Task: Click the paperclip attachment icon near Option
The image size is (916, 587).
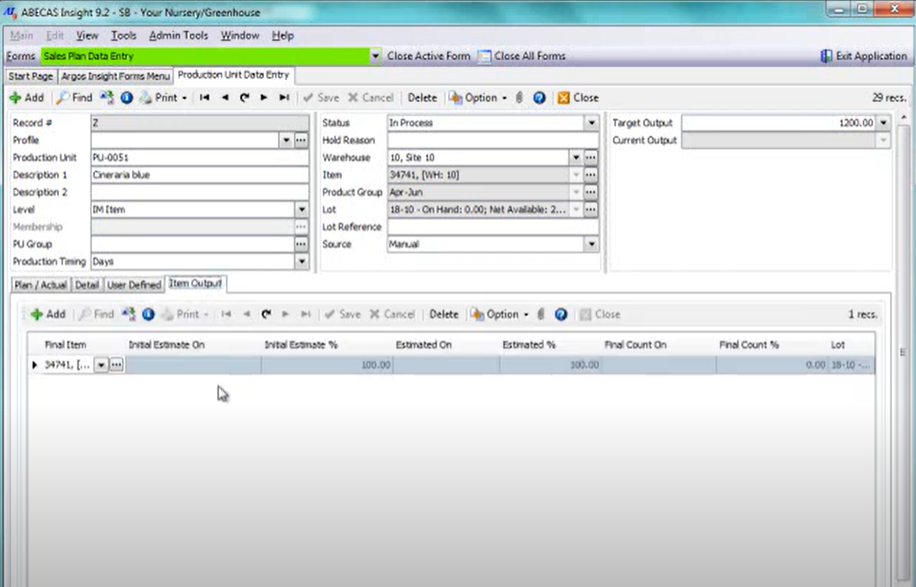Action: coord(518,97)
